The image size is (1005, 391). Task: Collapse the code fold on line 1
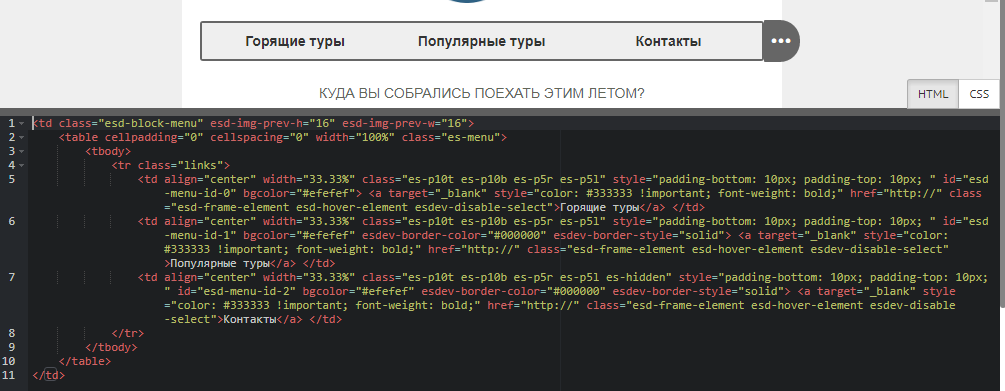pos(22,123)
